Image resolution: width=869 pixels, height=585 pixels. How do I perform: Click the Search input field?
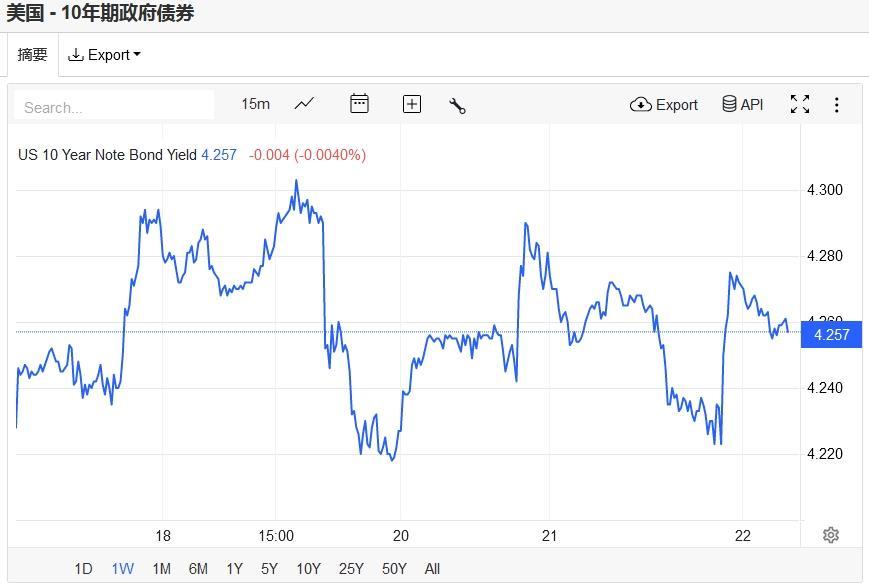[115, 107]
